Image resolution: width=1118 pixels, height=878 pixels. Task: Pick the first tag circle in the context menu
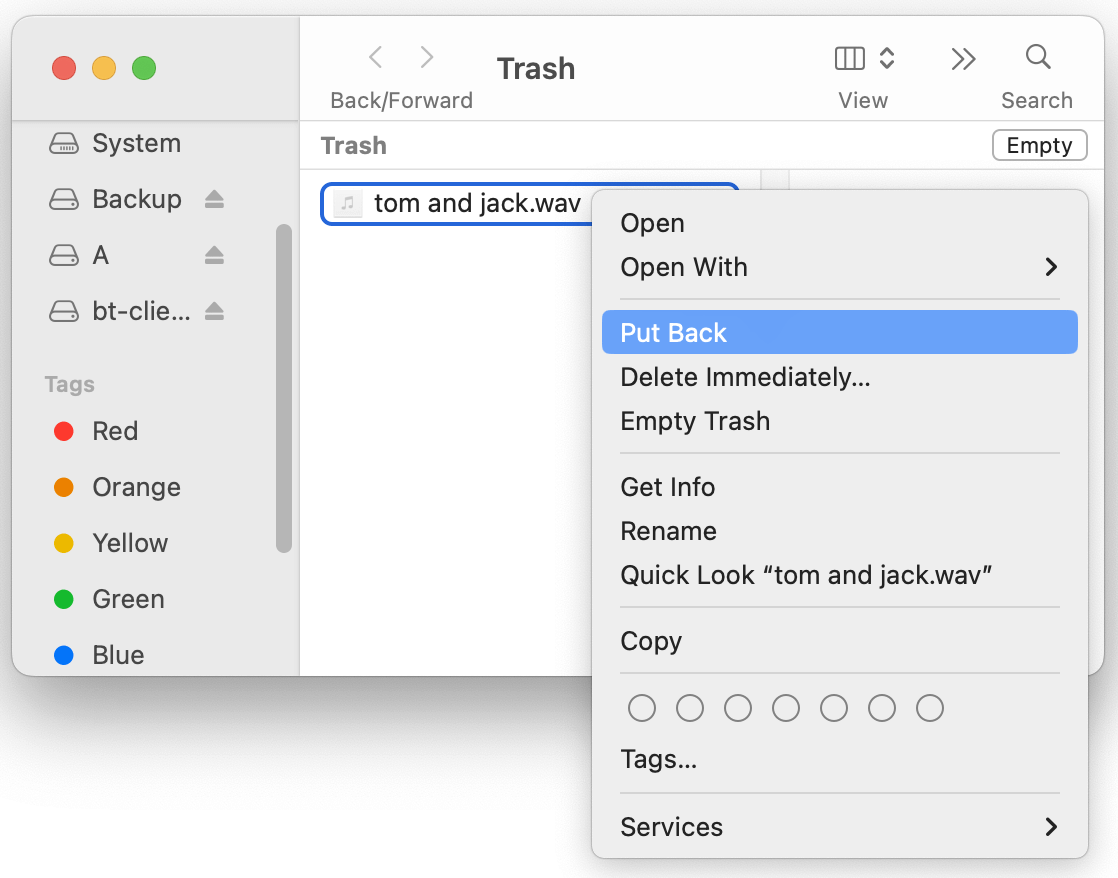[642, 707]
